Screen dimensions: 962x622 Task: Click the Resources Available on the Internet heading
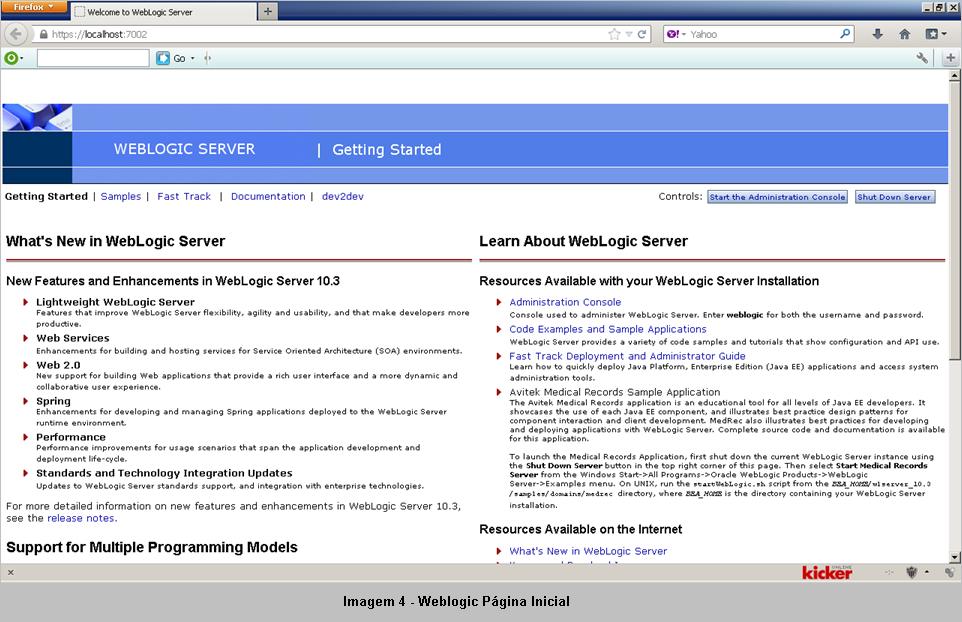580,529
